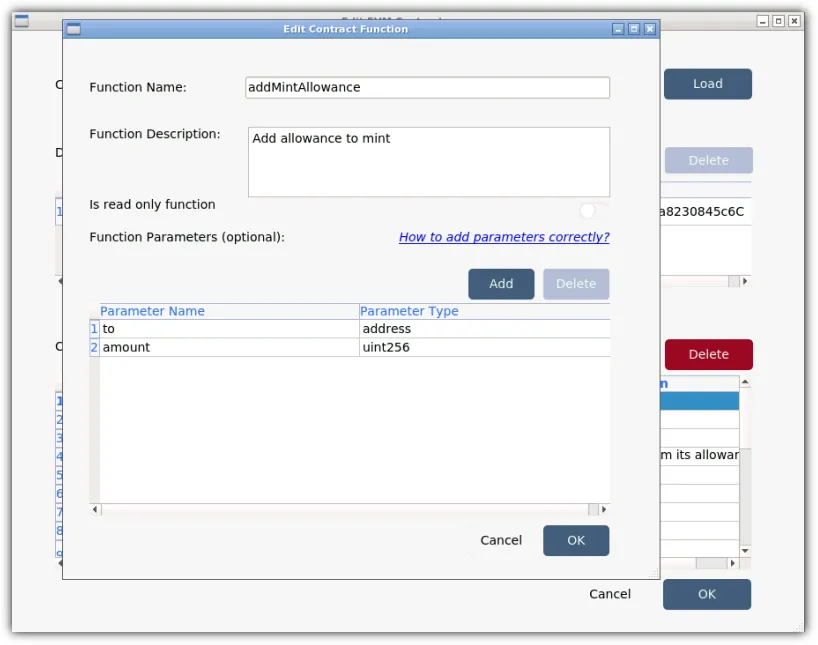Add a new function parameter
This screenshot has height=645, width=818.
click(x=501, y=284)
